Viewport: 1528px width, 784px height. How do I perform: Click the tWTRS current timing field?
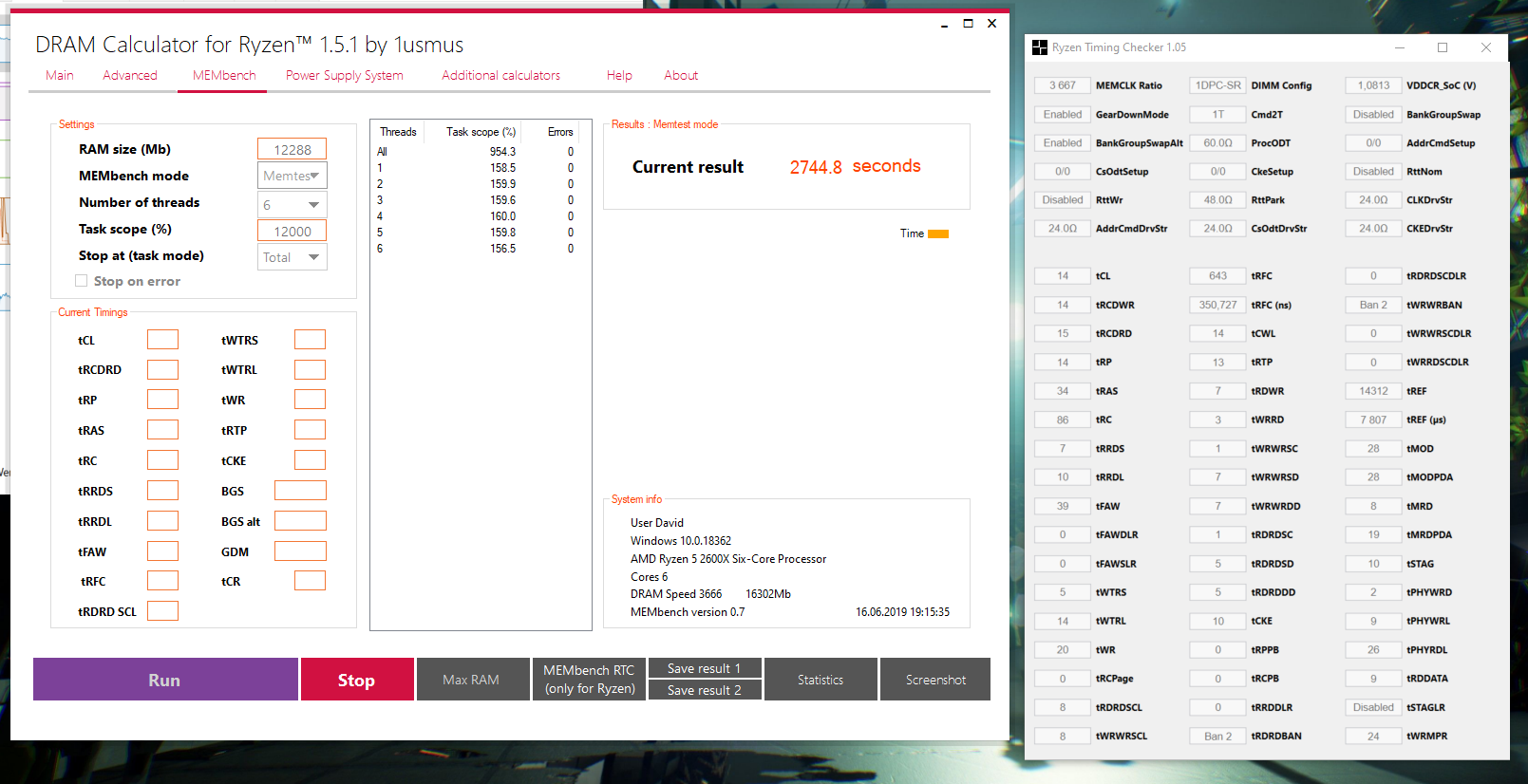[310, 340]
